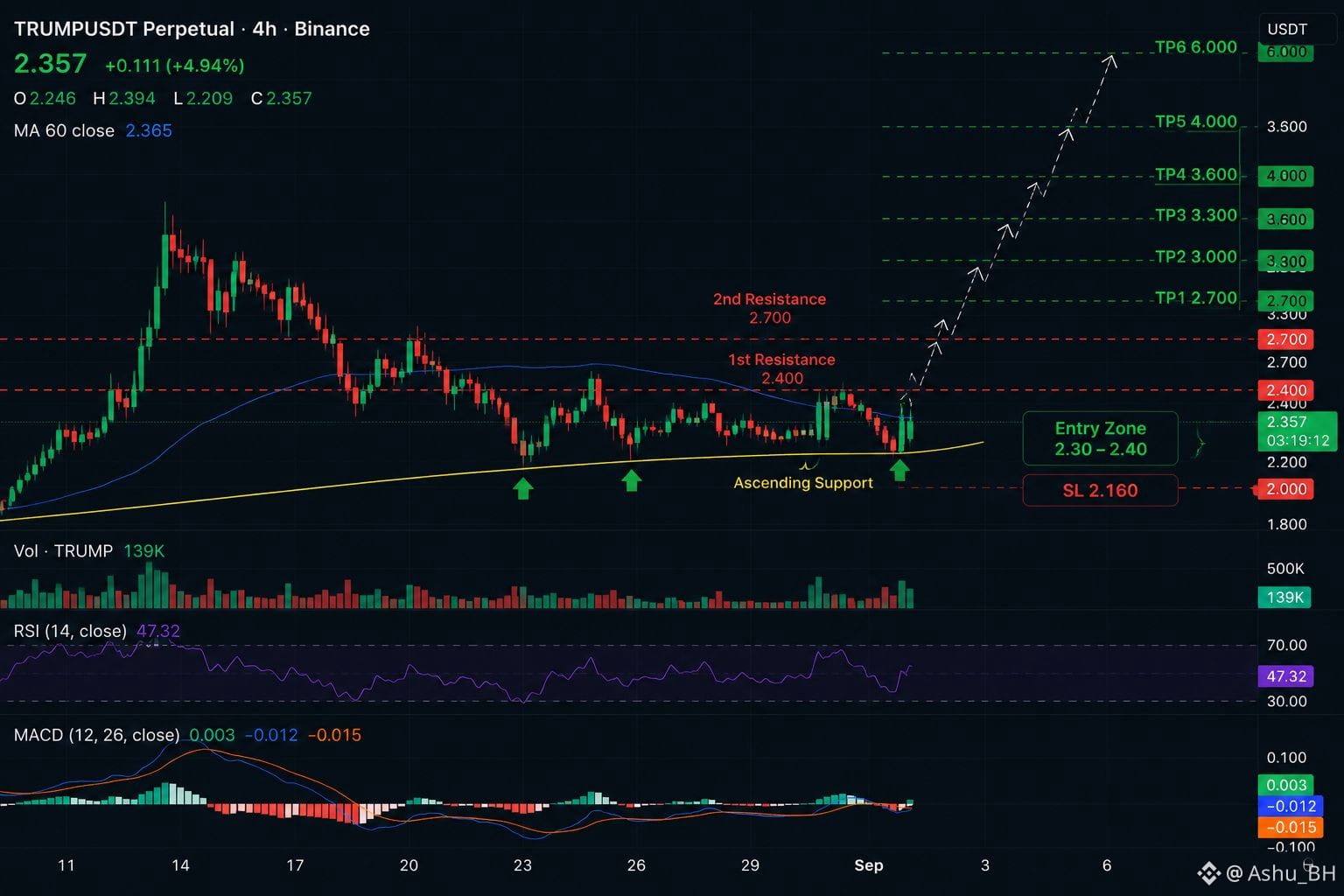Screen dimensions: 1344x896
Task: Click the orange −0.015 MACD axis tag
Action: click(x=1289, y=827)
